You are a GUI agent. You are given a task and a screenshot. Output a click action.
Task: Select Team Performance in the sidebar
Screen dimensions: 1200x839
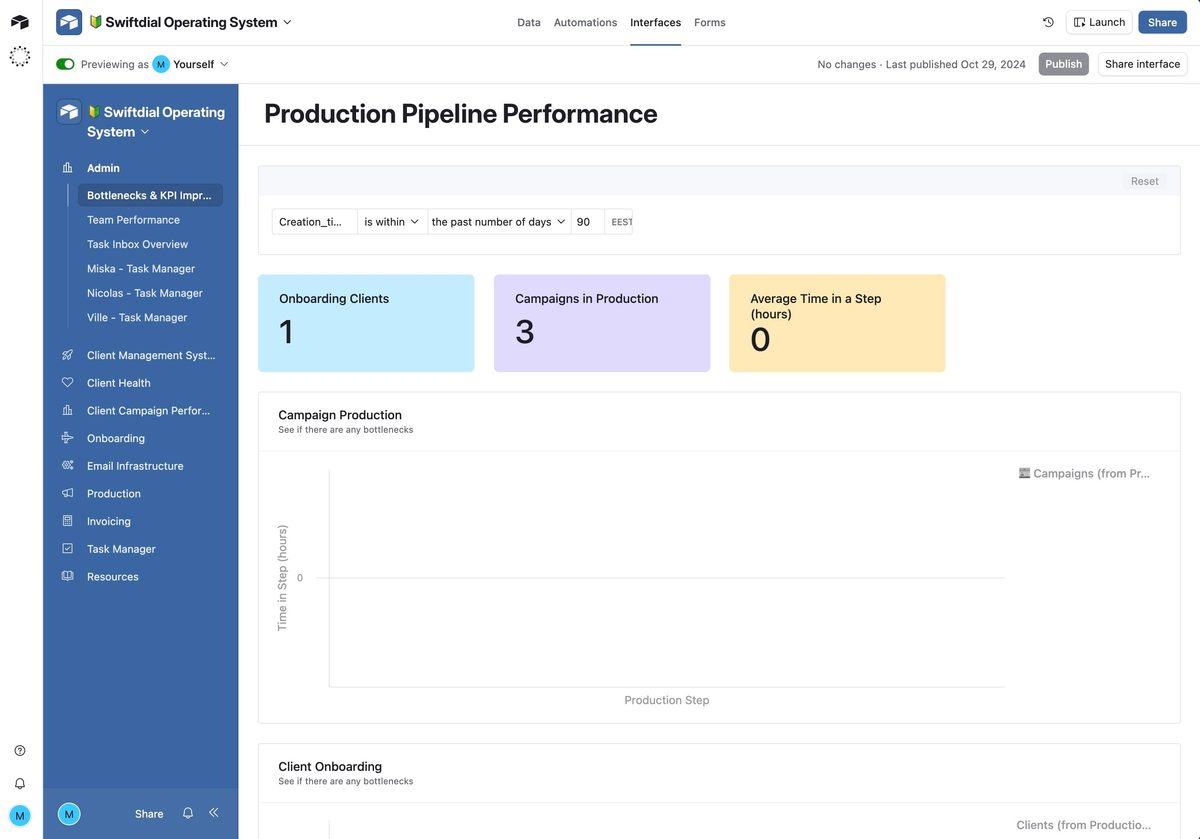[x=133, y=220]
